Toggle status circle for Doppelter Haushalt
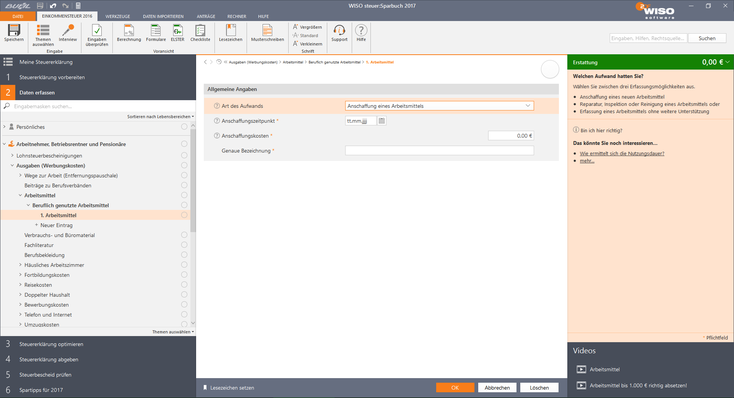 pyautogui.click(x=184, y=295)
